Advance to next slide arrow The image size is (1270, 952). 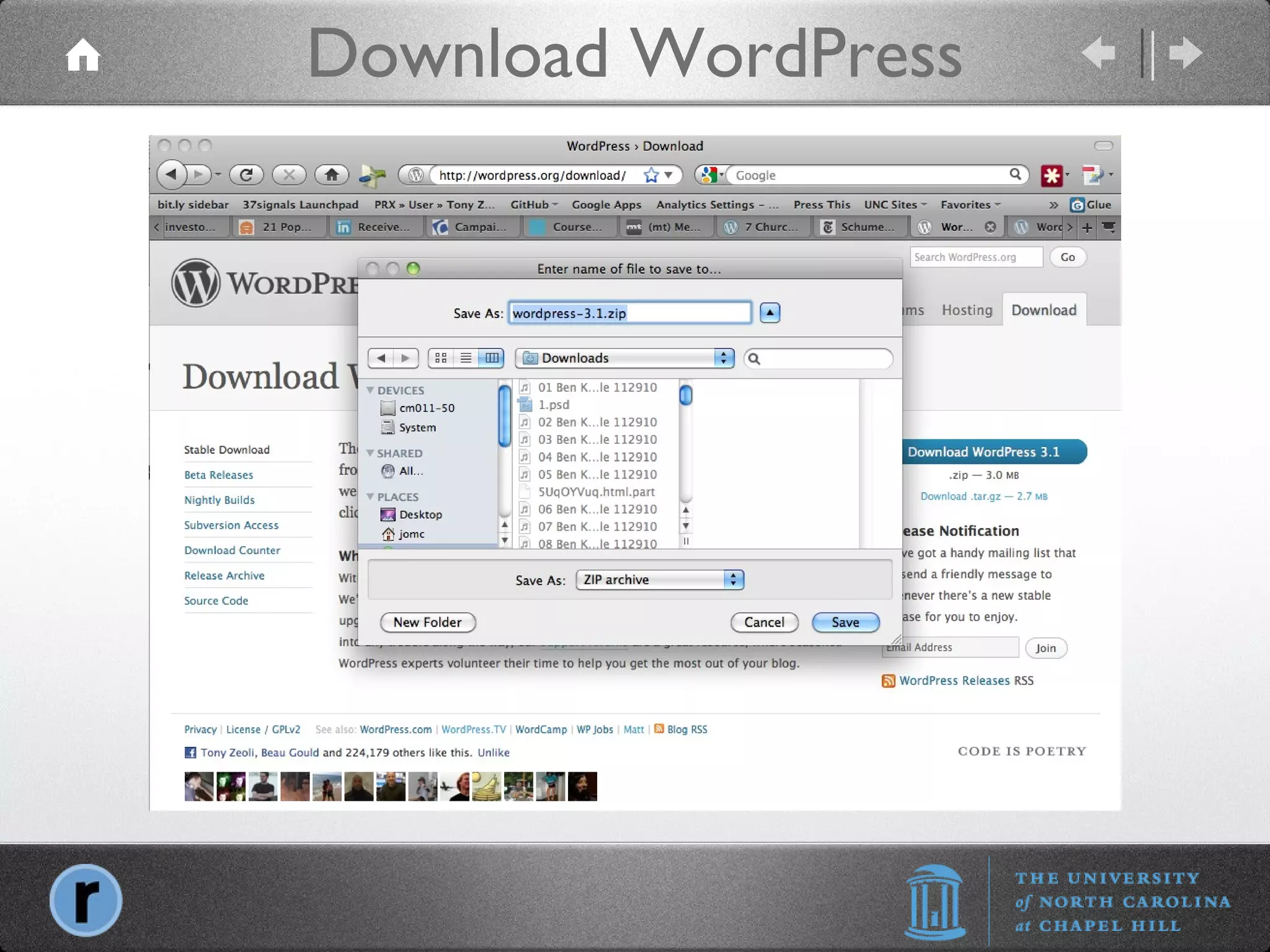pos(1186,53)
